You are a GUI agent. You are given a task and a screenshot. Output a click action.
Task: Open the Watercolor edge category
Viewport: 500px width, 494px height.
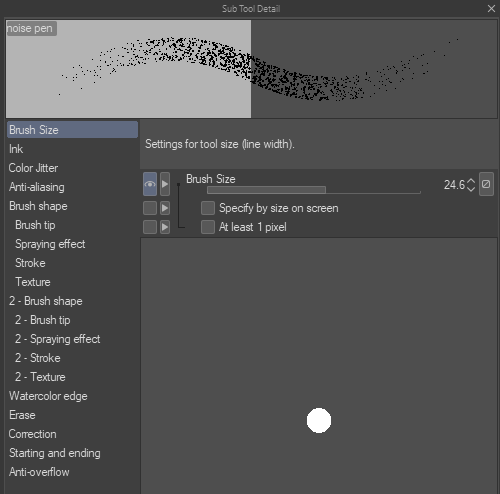pyautogui.click(x=72, y=396)
